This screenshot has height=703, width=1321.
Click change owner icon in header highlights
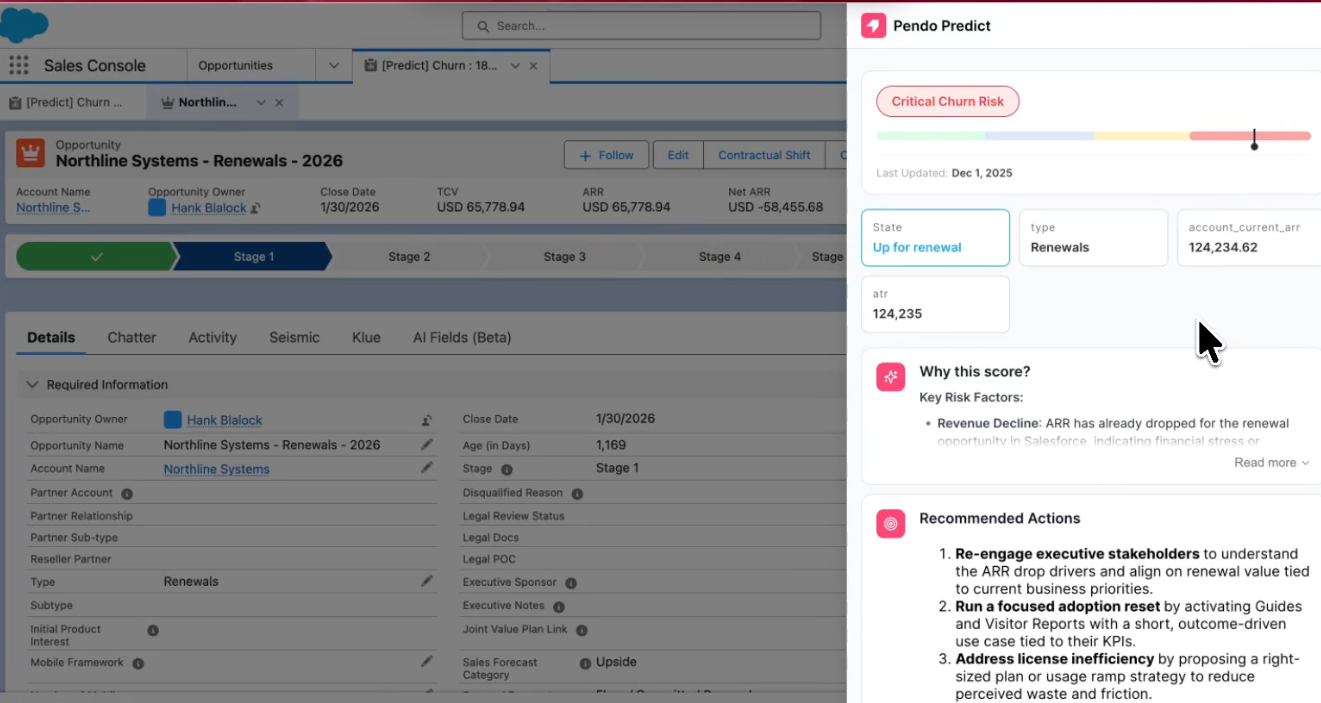tap(255, 208)
